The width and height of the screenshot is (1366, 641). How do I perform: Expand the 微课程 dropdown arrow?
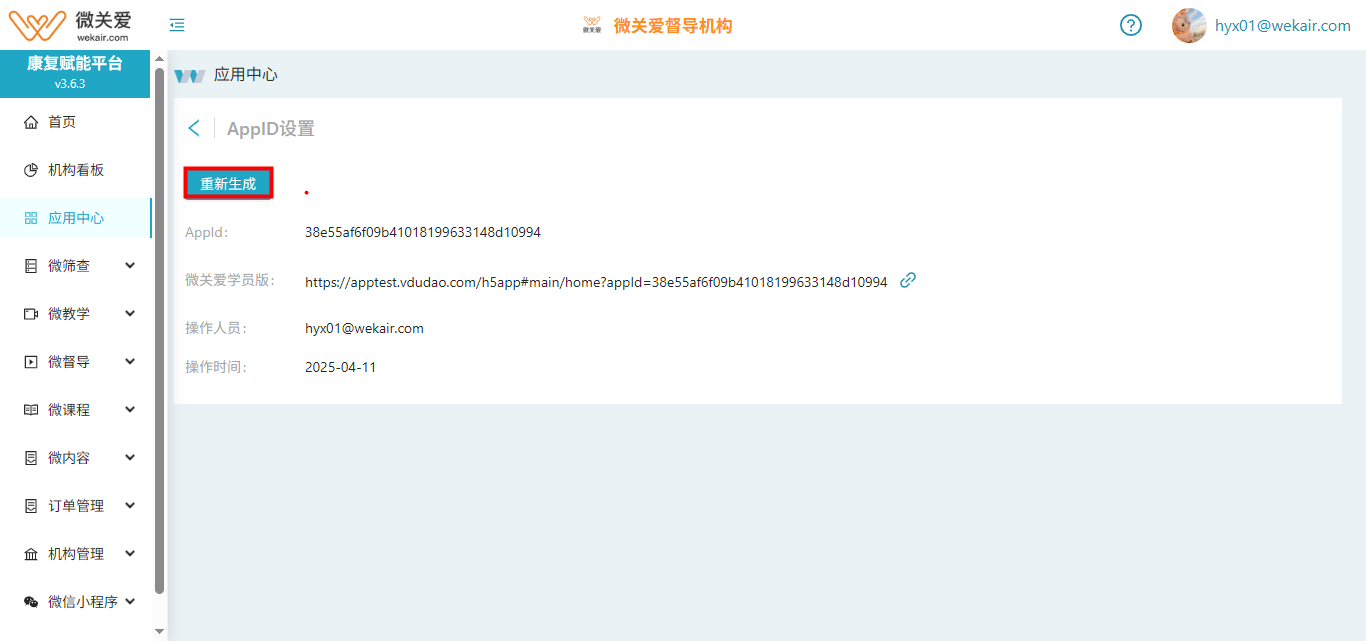tap(130, 410)
